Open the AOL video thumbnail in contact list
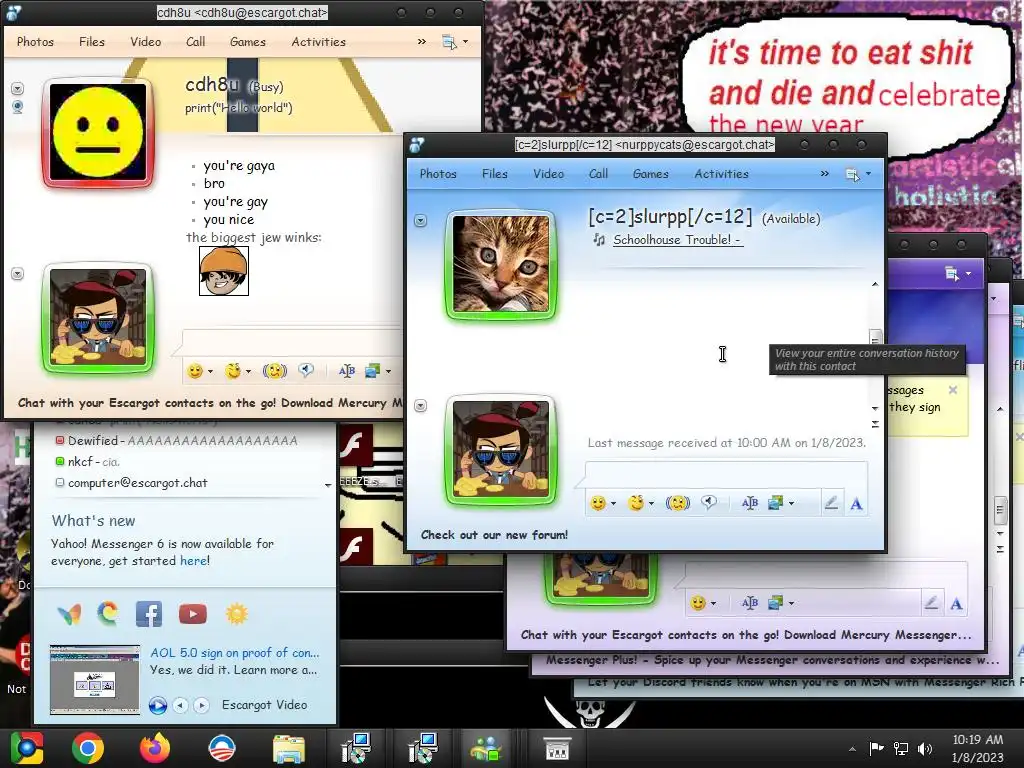This screenshot has width=1024, height=768. 95,680
